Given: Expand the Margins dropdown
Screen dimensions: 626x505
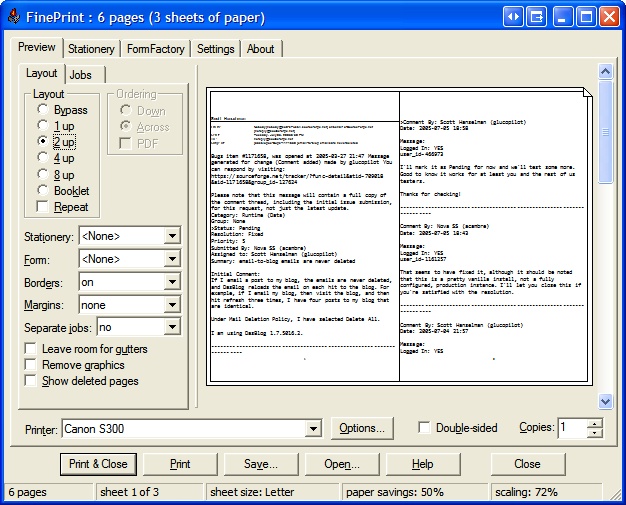Looking at the screenshot, I should click(172, 305).
